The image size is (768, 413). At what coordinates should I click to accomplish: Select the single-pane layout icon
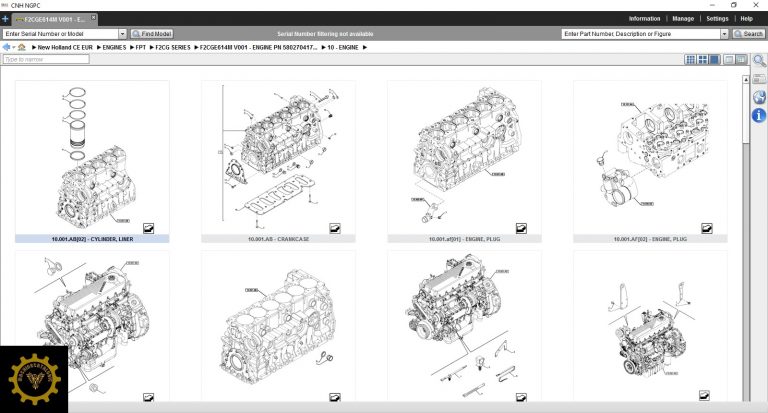[x=729, y=59]
